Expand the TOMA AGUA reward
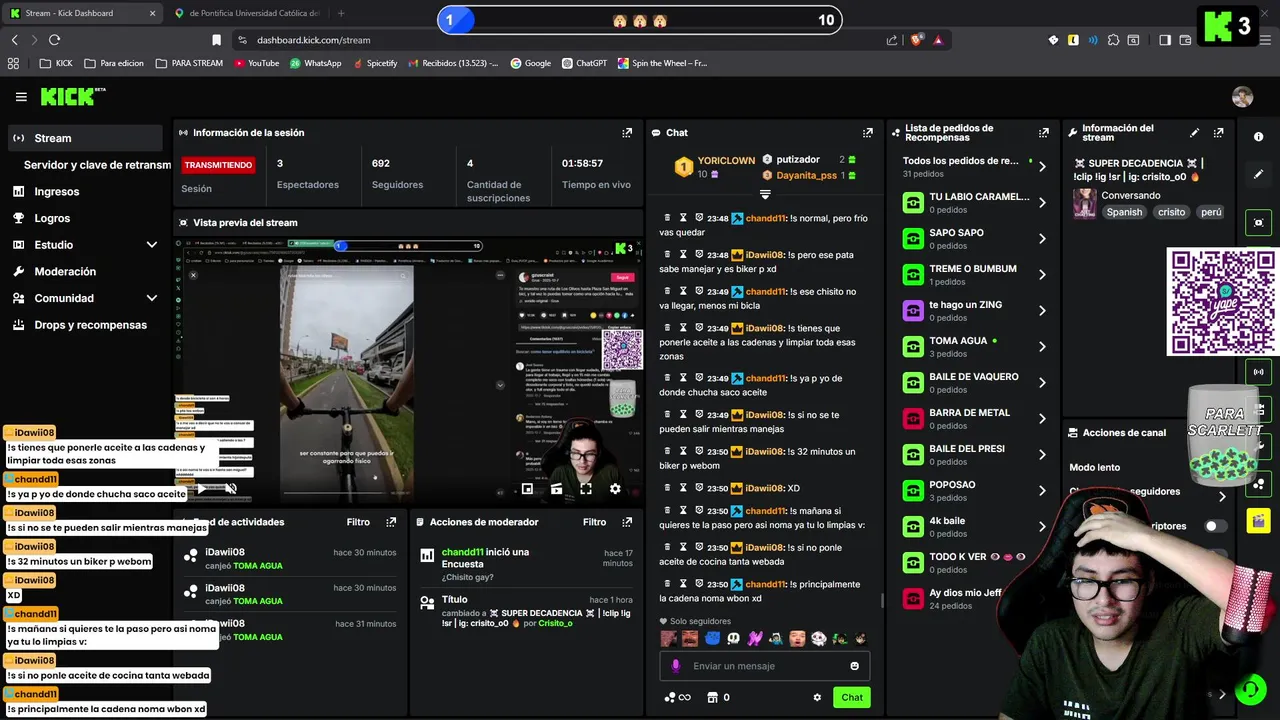 click(1042, 346)
